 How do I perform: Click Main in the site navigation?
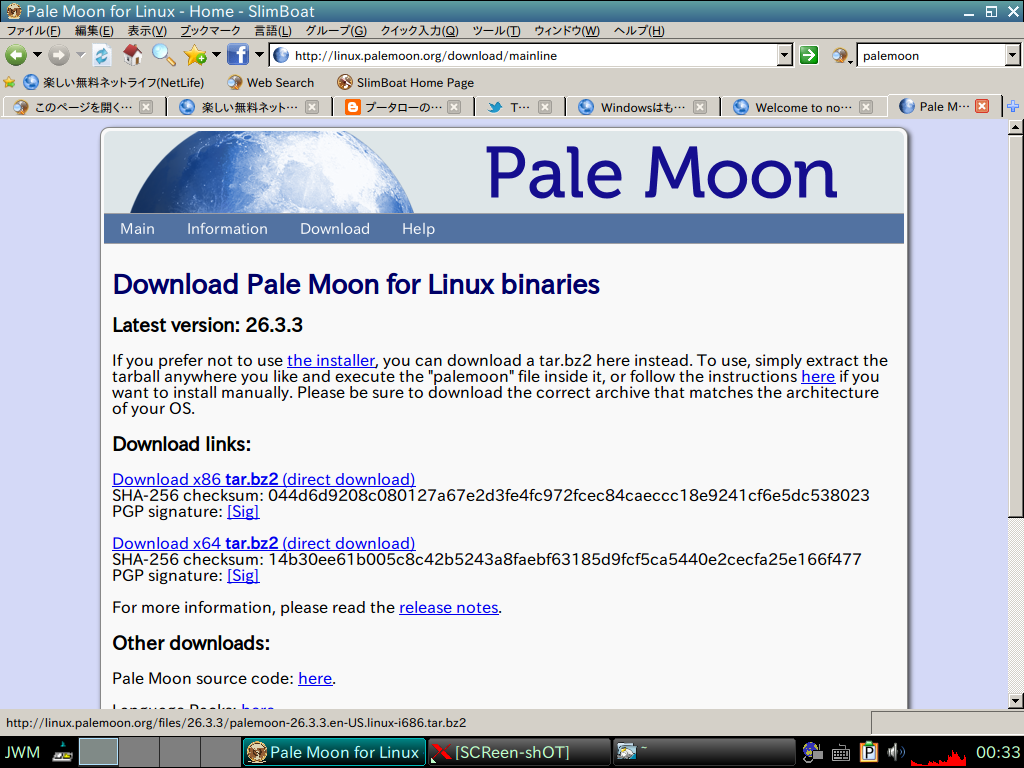(137, 229)
